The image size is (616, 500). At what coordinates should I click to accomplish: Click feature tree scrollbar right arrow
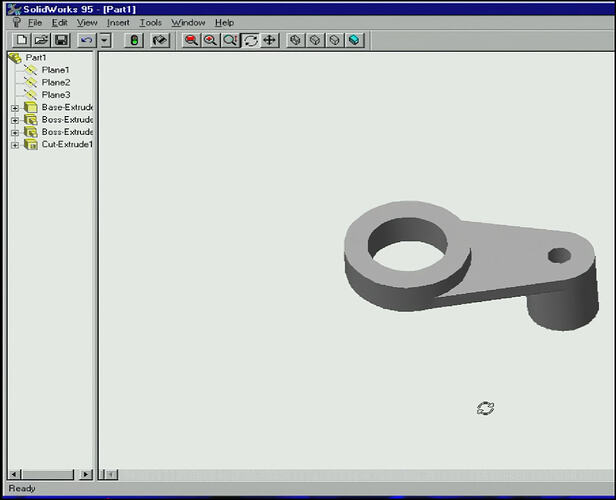tap(86, 474)
